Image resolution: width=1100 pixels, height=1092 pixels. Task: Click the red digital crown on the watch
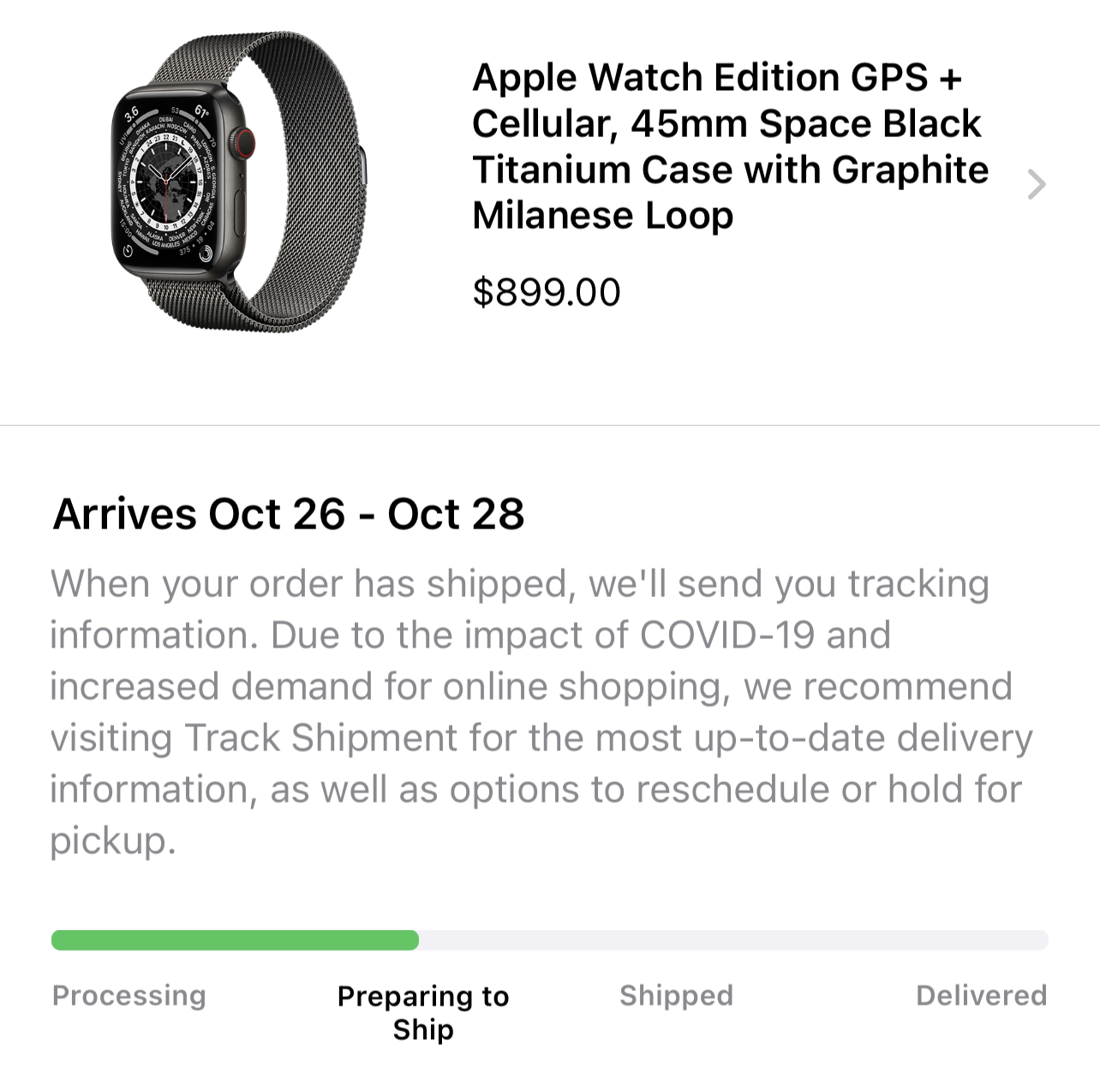(x=246, y=141)
